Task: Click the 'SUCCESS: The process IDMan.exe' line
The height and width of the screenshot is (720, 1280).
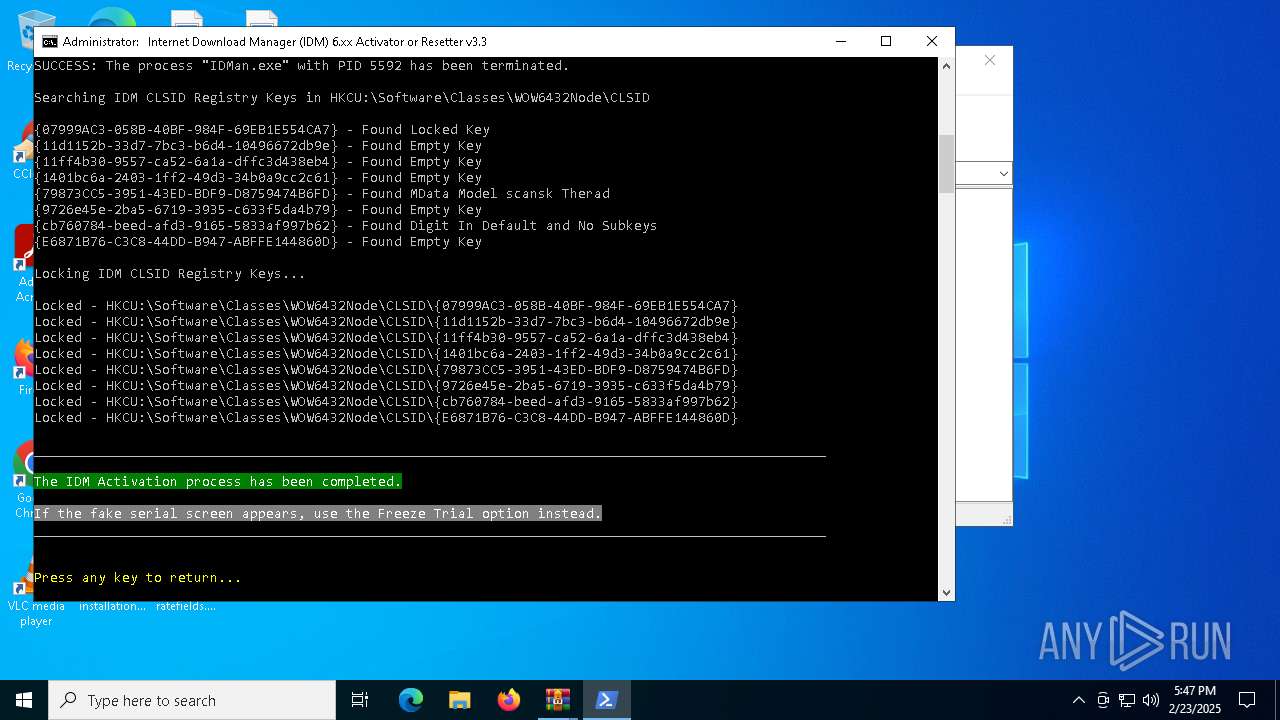Action: click(302, 66)
